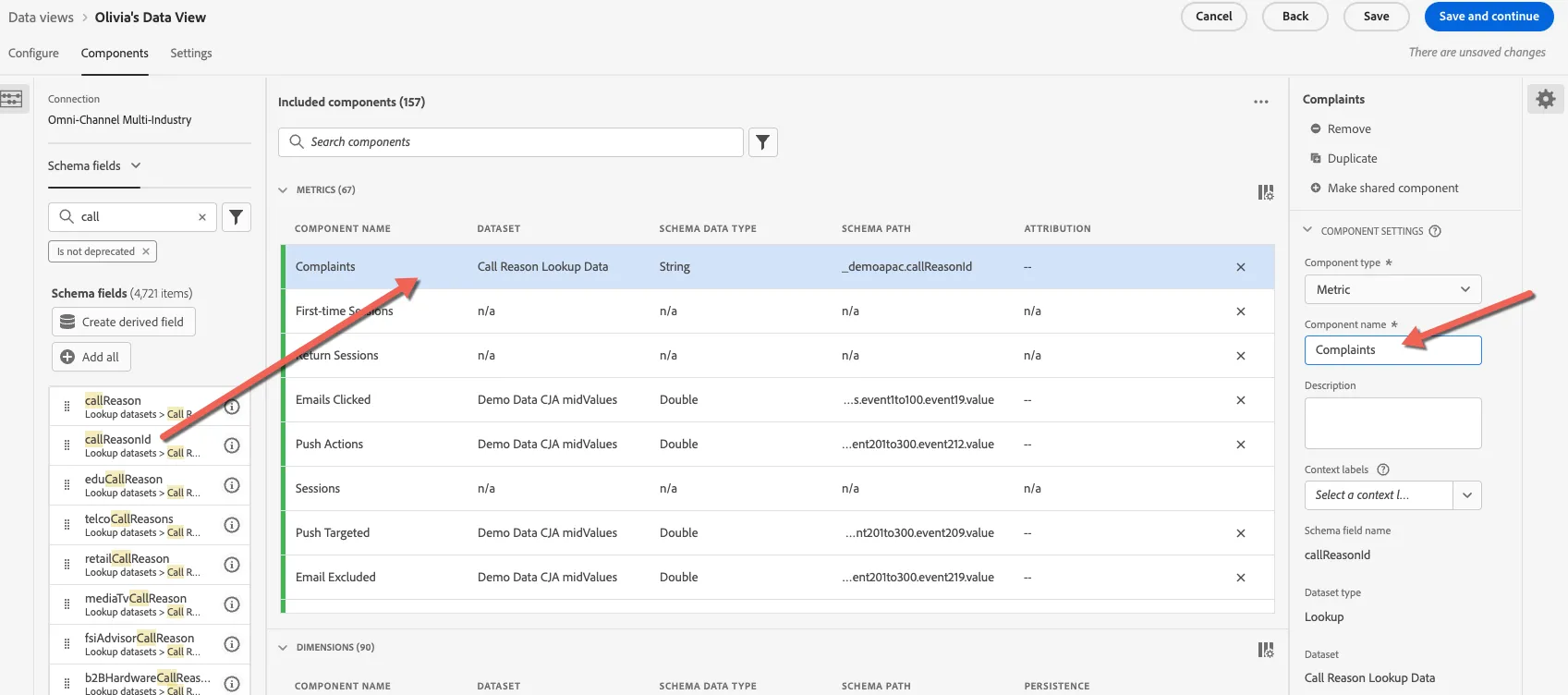Switch to the Configure tab

coord(33,54)
